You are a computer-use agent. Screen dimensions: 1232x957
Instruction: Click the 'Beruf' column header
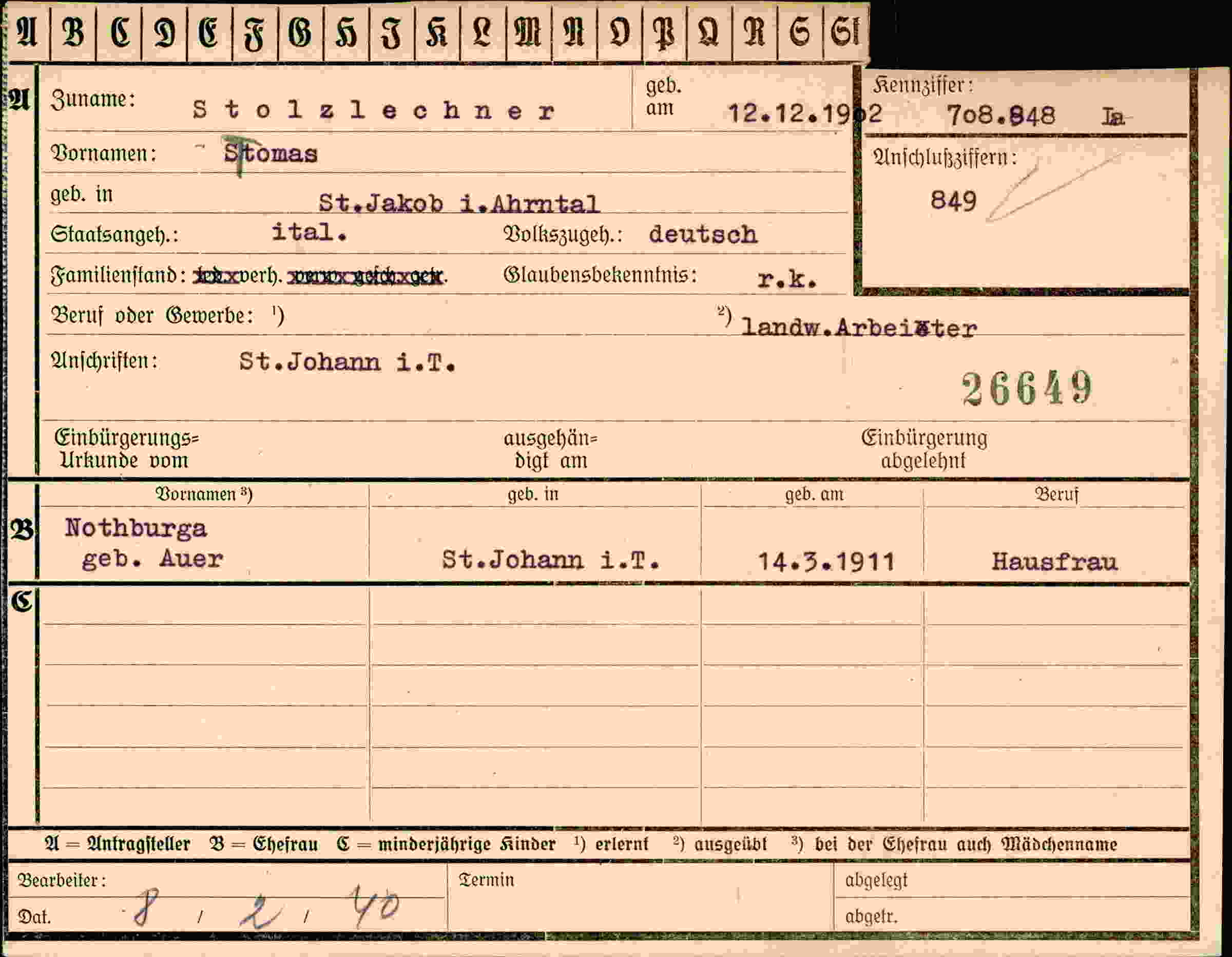(1056, 494)
